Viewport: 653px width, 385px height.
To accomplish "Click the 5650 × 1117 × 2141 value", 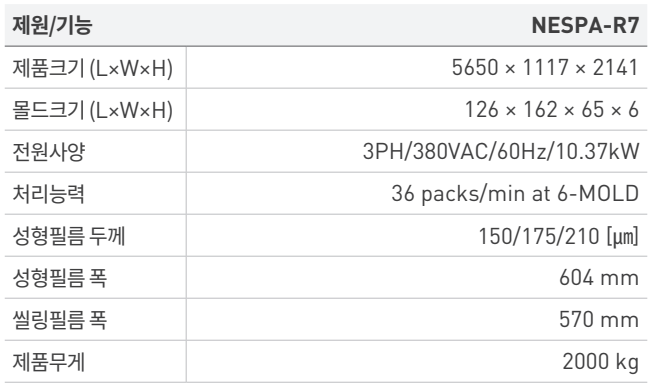I will tap(545, 68).
